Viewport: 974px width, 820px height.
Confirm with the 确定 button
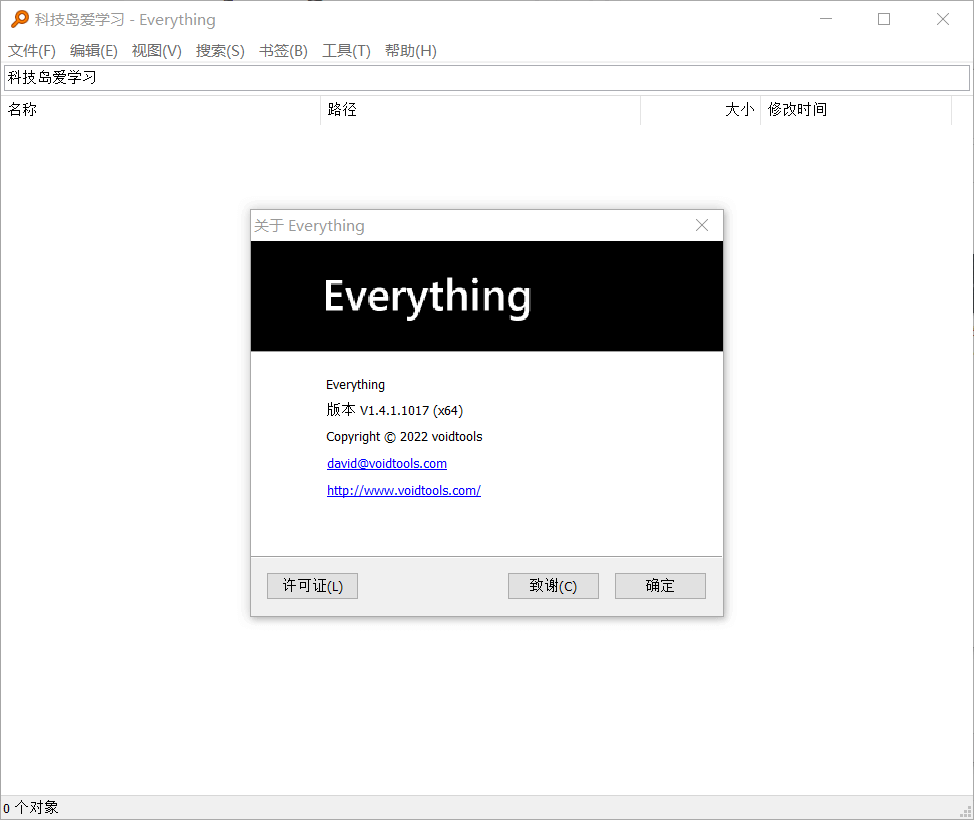tap(660, 586)
